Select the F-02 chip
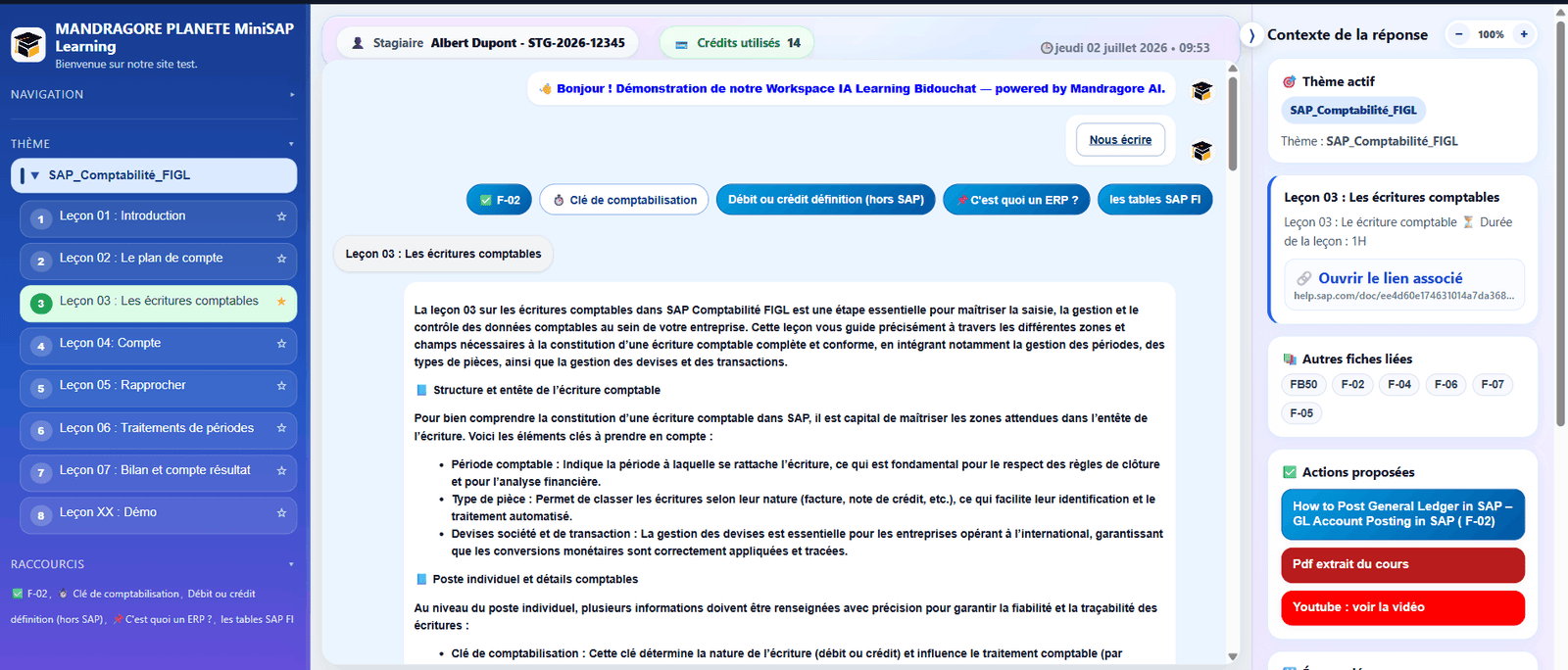 500,200
